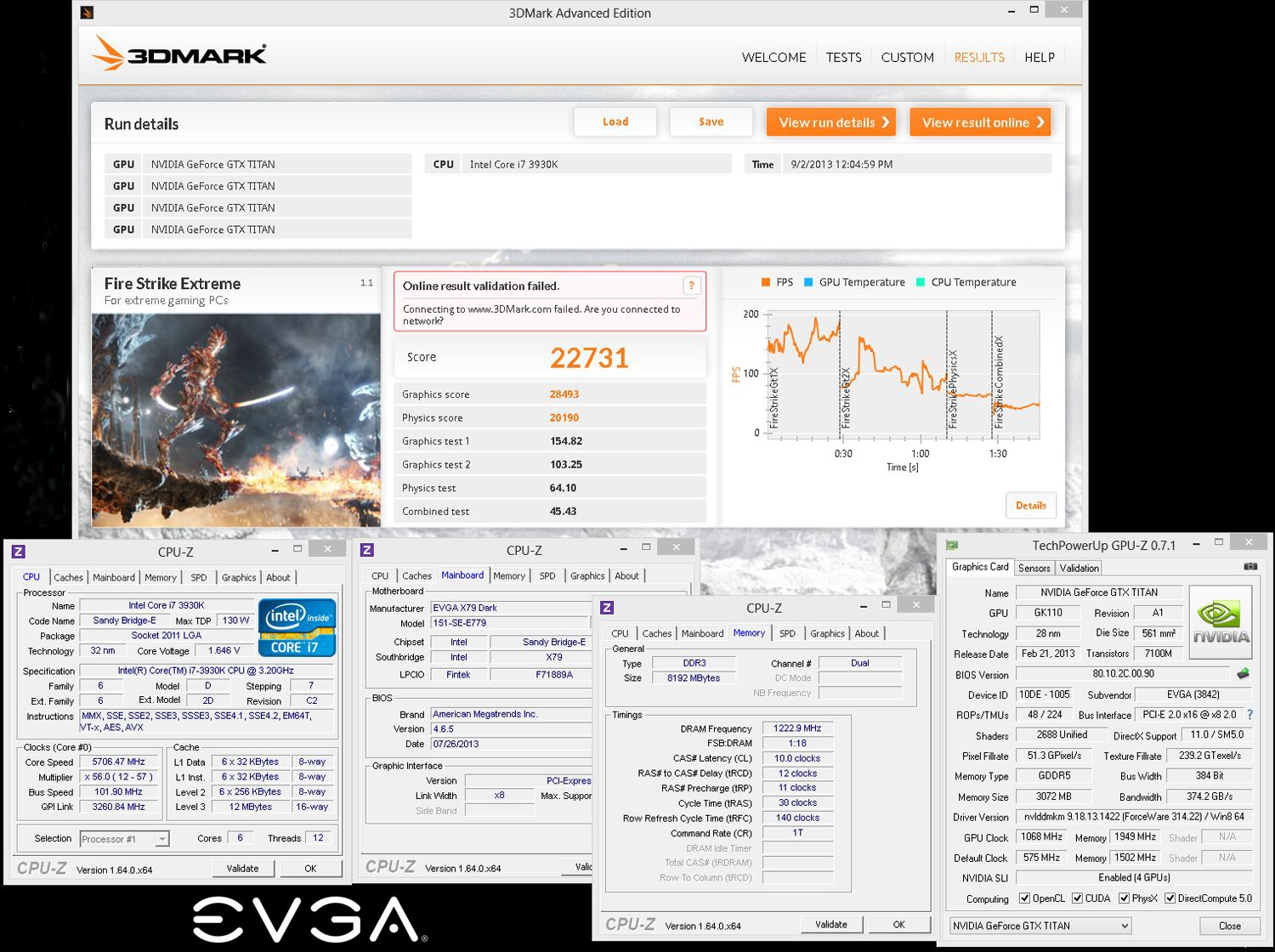Click OK in the CPU-Z Memory window
The image size is (1275, 952).
[x=899, y=924]
